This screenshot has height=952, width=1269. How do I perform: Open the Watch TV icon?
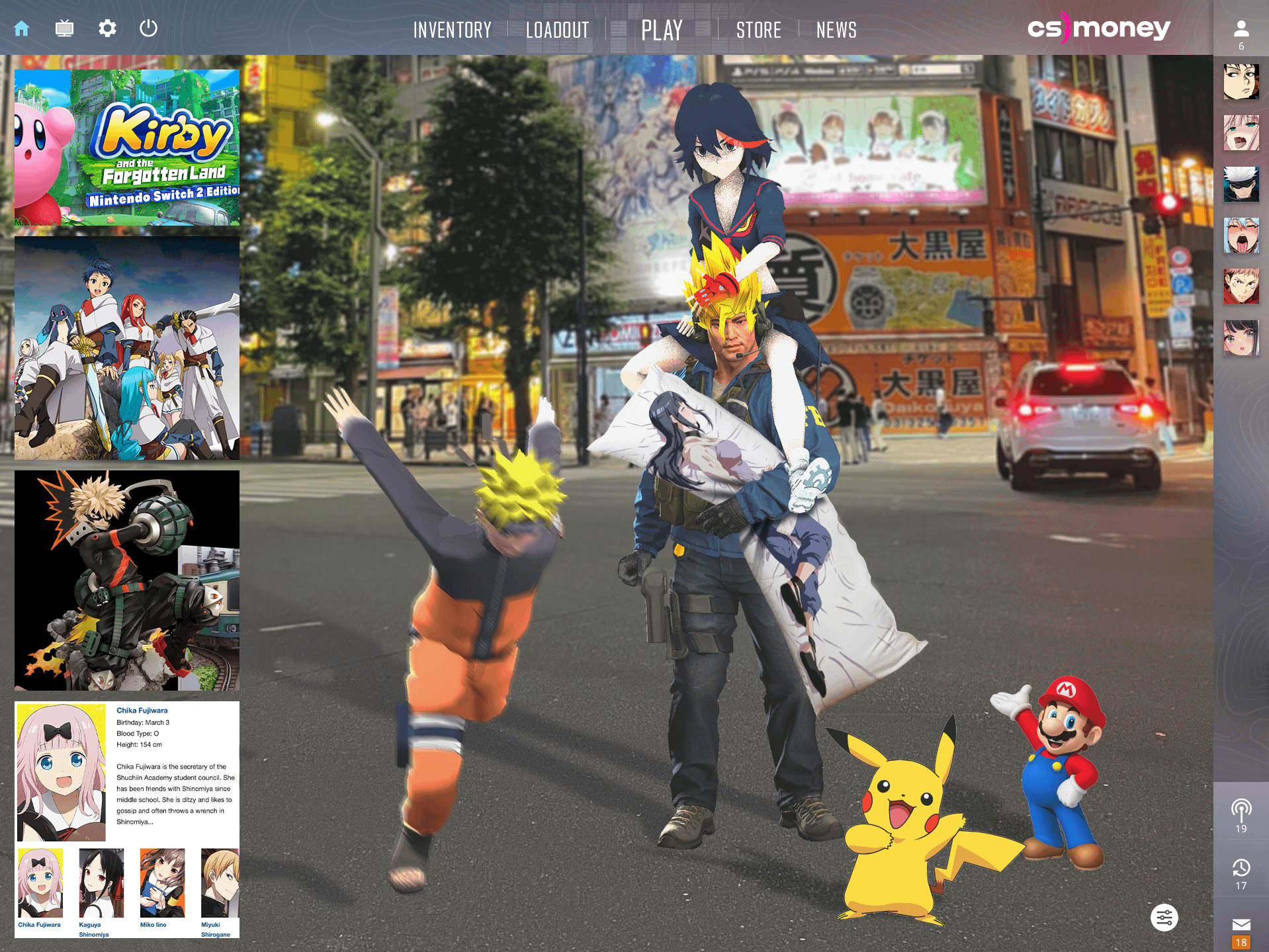click(x=64, y=28)
